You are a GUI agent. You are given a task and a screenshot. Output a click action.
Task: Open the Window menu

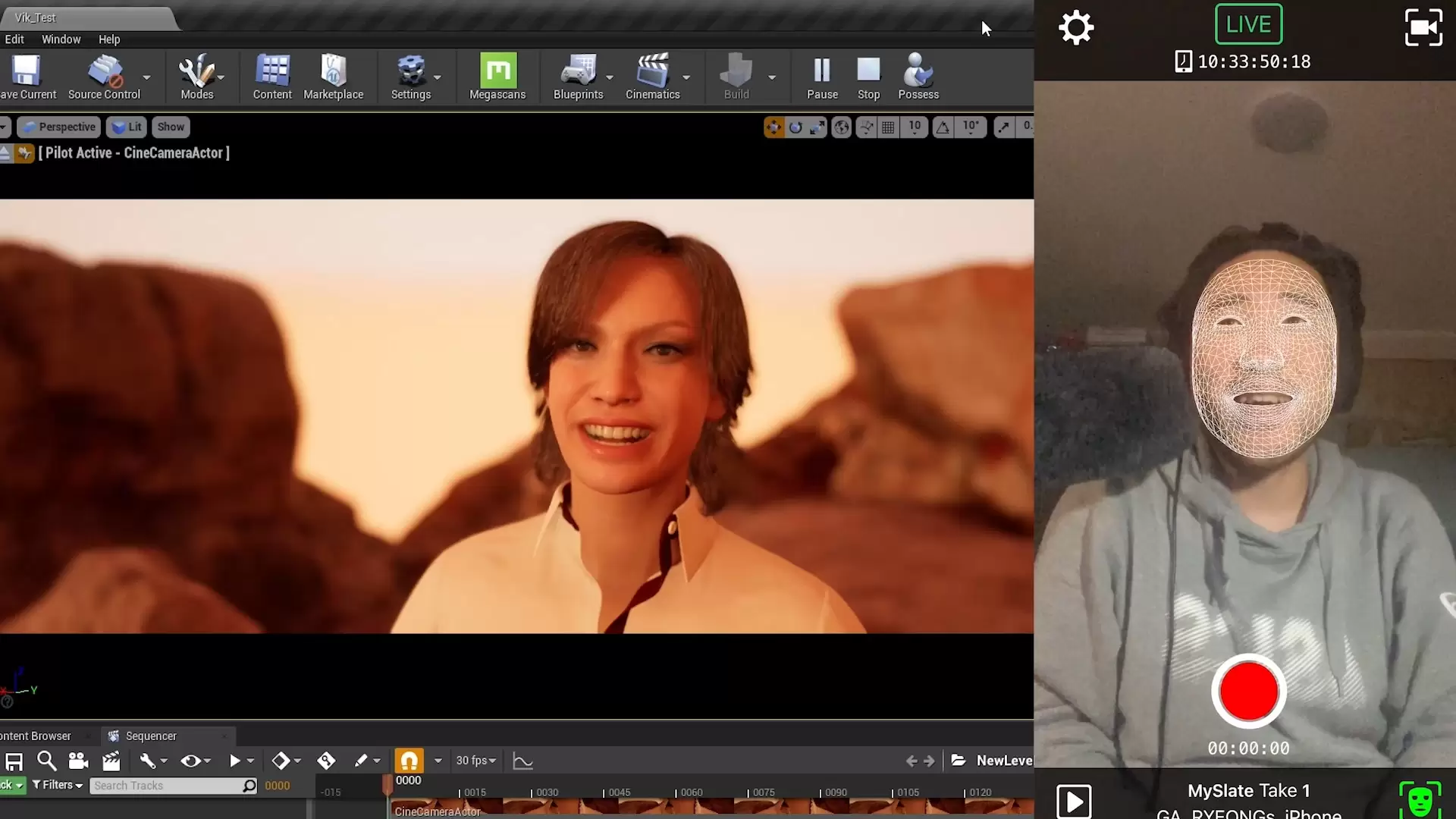[x=61, y=39]
